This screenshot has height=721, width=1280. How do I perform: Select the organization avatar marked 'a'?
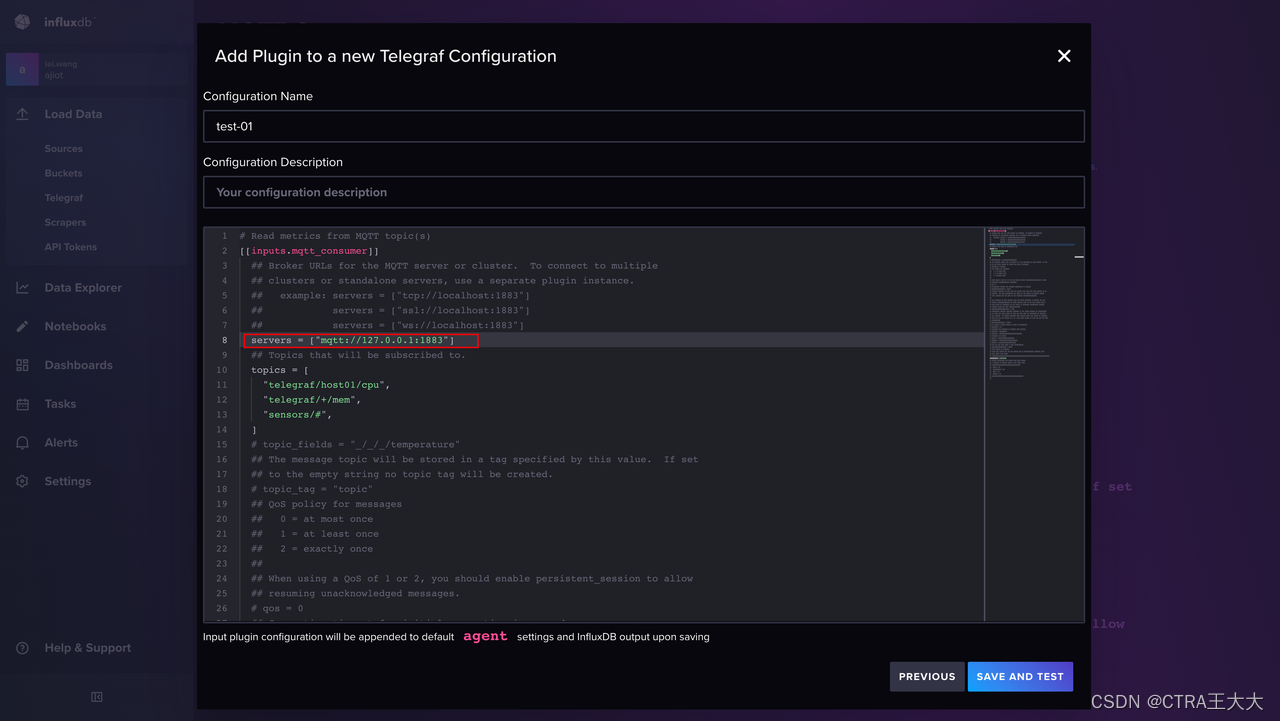[x=21, y=68]
